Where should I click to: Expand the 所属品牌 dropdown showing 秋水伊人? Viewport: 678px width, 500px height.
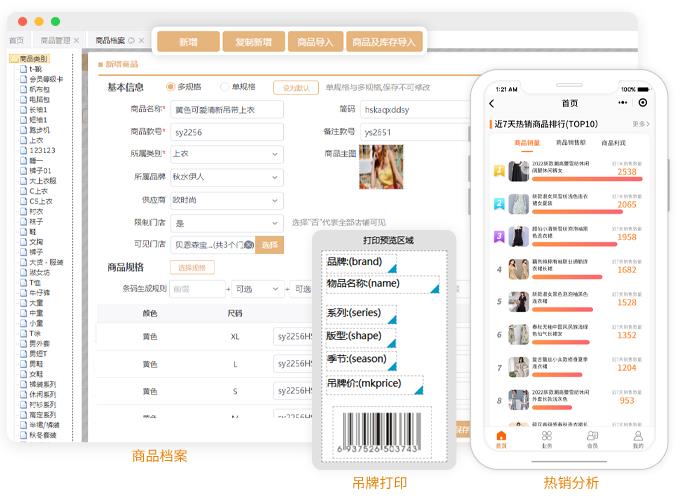pyautogui.click(x=226, y=177)
